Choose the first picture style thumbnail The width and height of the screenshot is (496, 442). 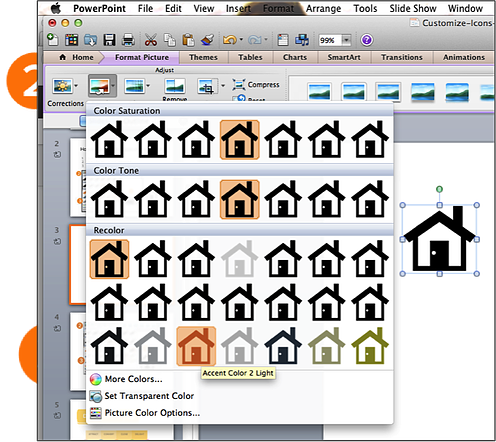coord(319,91)
